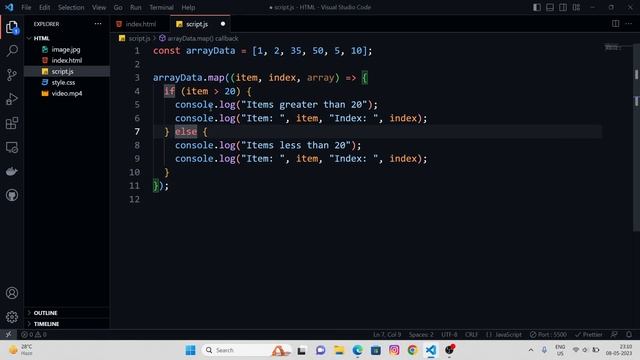Open the File menu

tap(26, 7)
